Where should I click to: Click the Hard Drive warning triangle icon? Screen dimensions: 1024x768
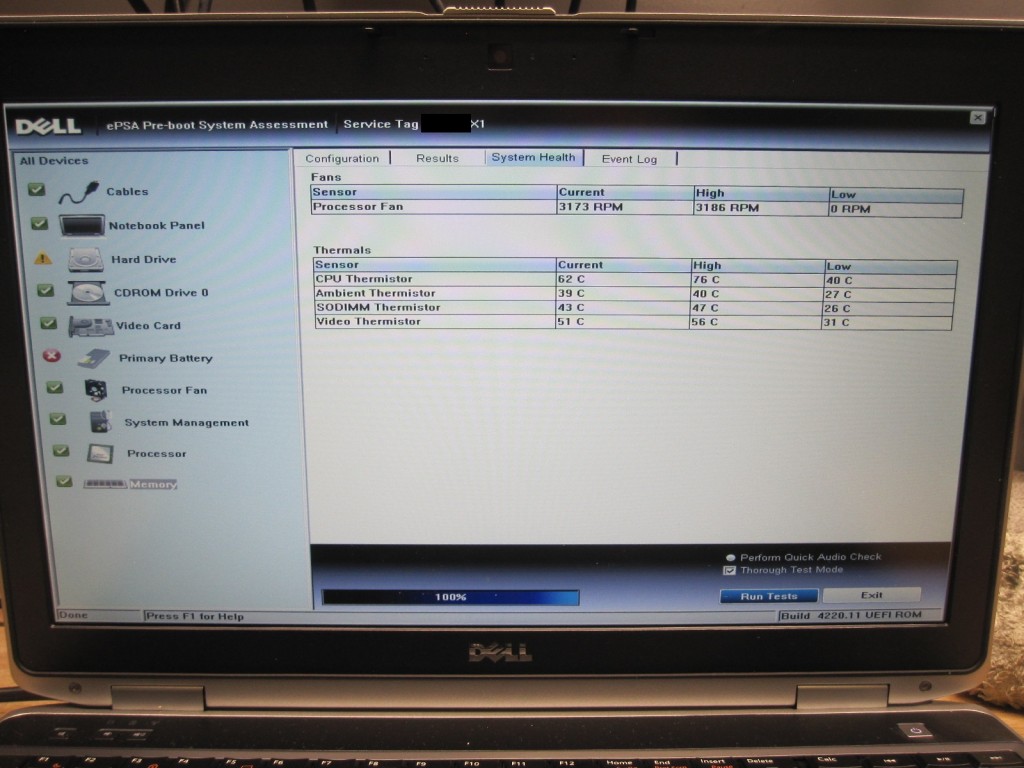click(43, 259)
